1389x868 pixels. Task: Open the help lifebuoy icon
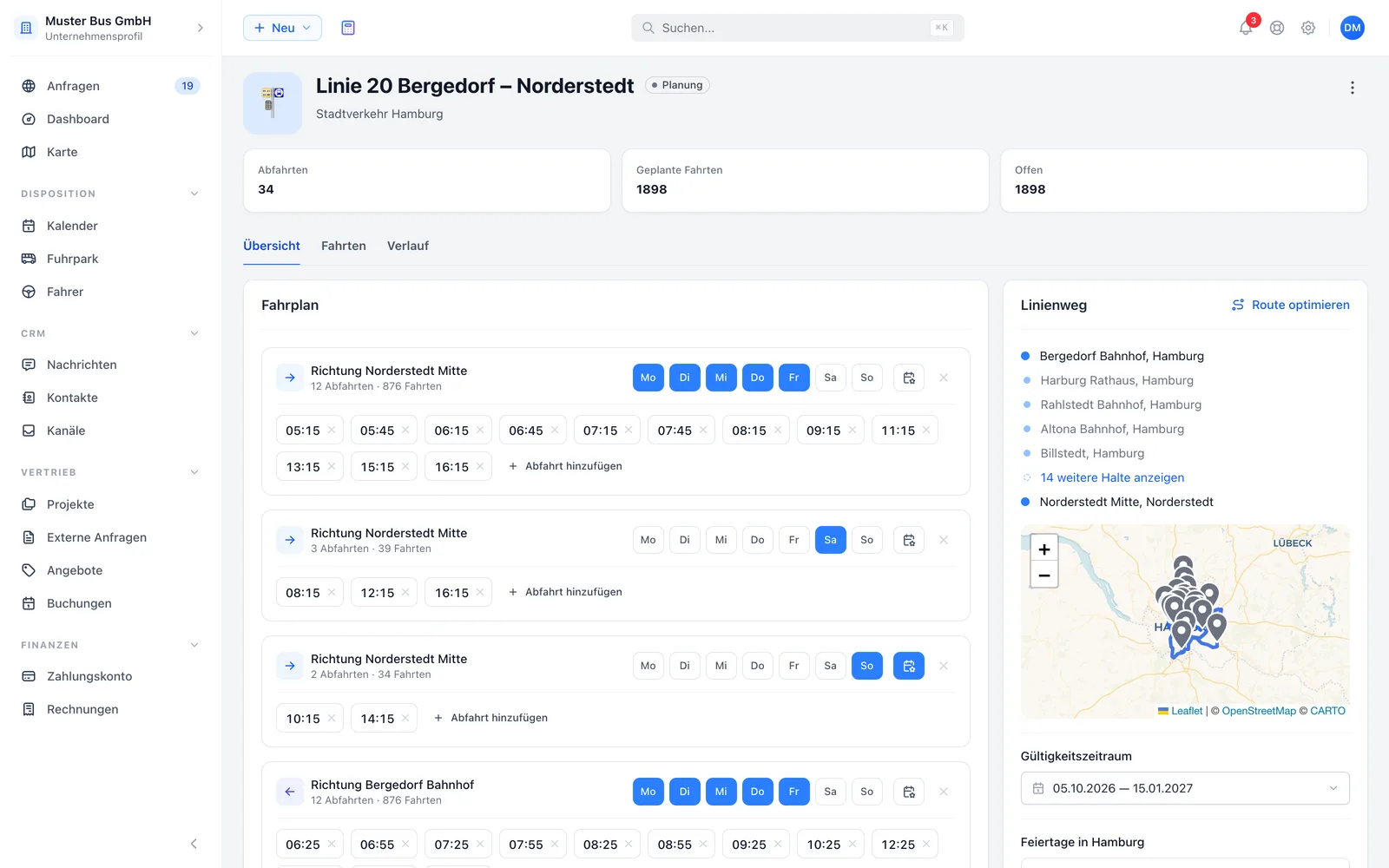coord(1277,28)
